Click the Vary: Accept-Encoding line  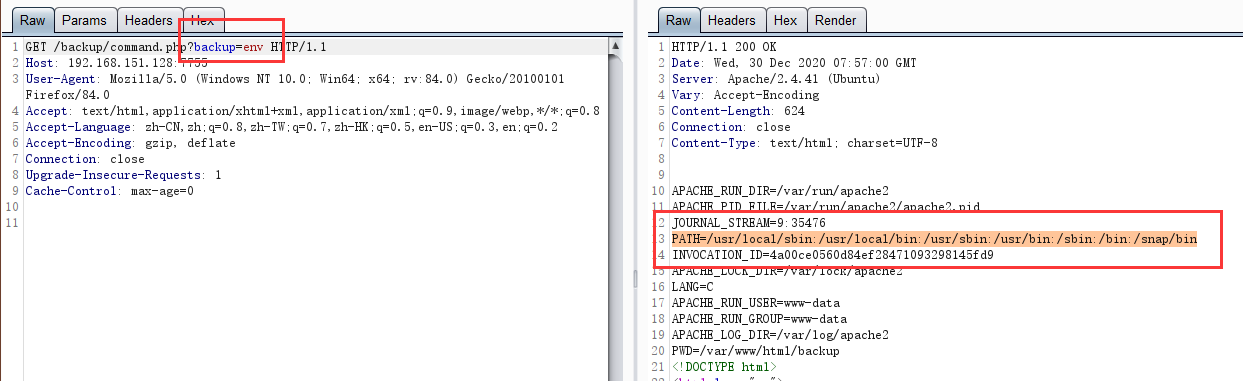pyautogui.click(x=745, y=95)
